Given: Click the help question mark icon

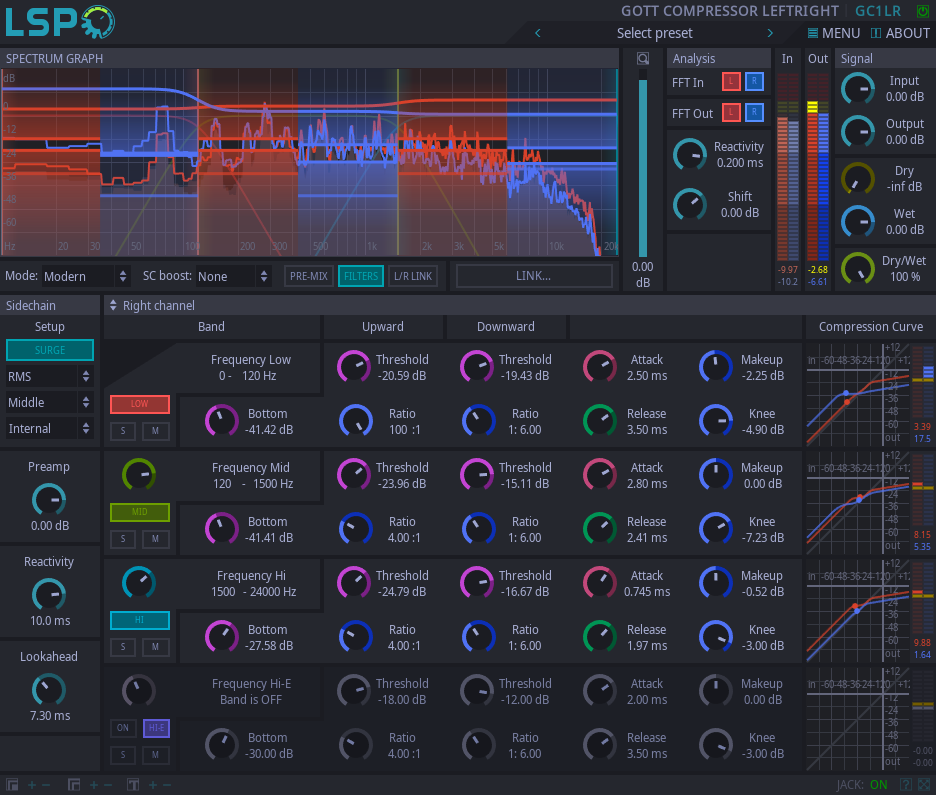Looking at the screenshot, I should 906,785.
